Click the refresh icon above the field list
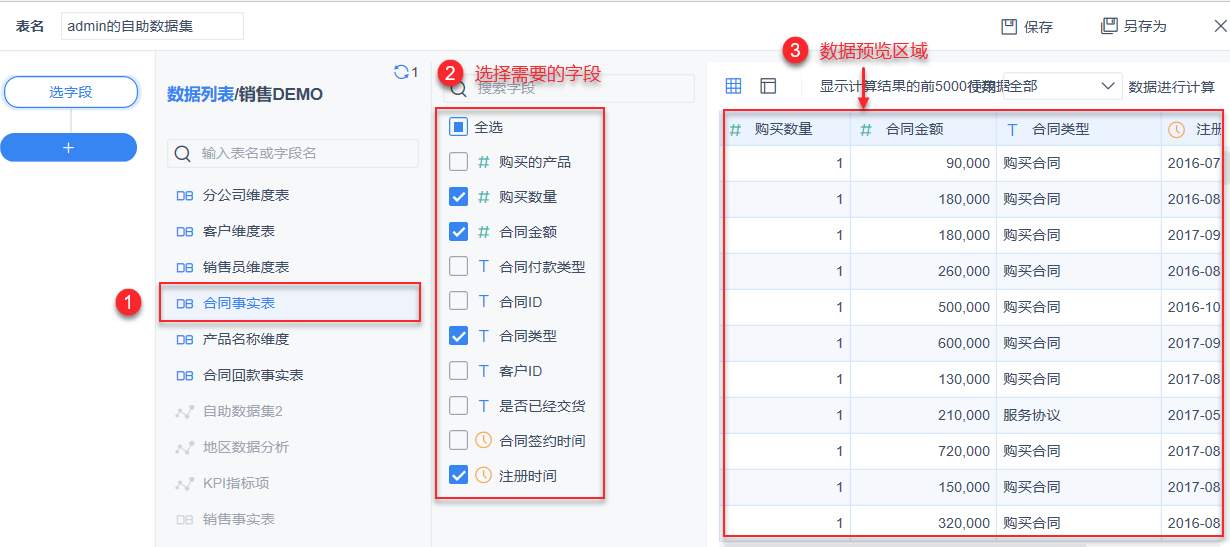The height and width of the screenshot is (547, 1230). [x=401, y=72]
